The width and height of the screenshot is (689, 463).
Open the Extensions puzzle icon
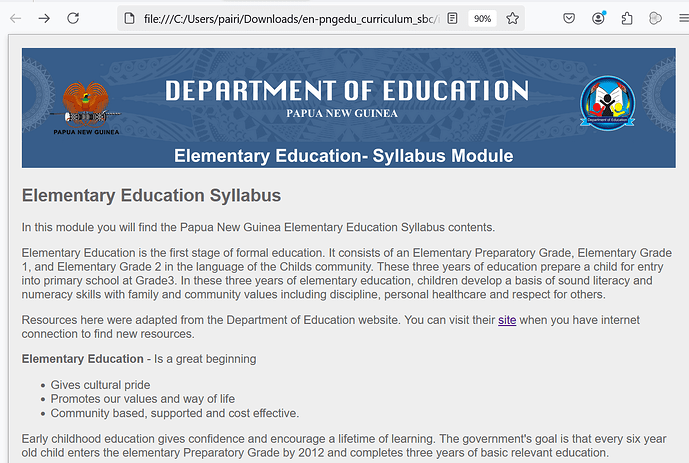(627, 18)
